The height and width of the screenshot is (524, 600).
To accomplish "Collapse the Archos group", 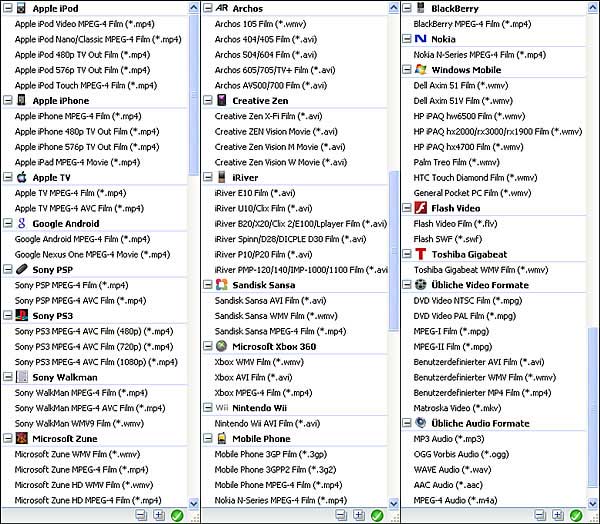I will pos(207,8).
